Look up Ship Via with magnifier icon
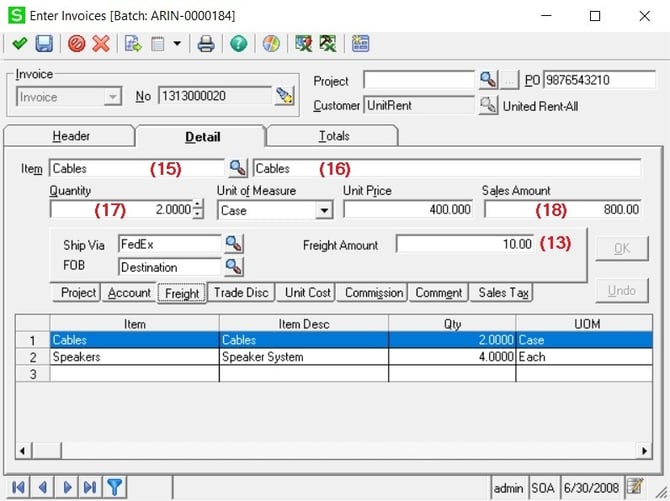670x501 pixels. click(x=233, y=243)
